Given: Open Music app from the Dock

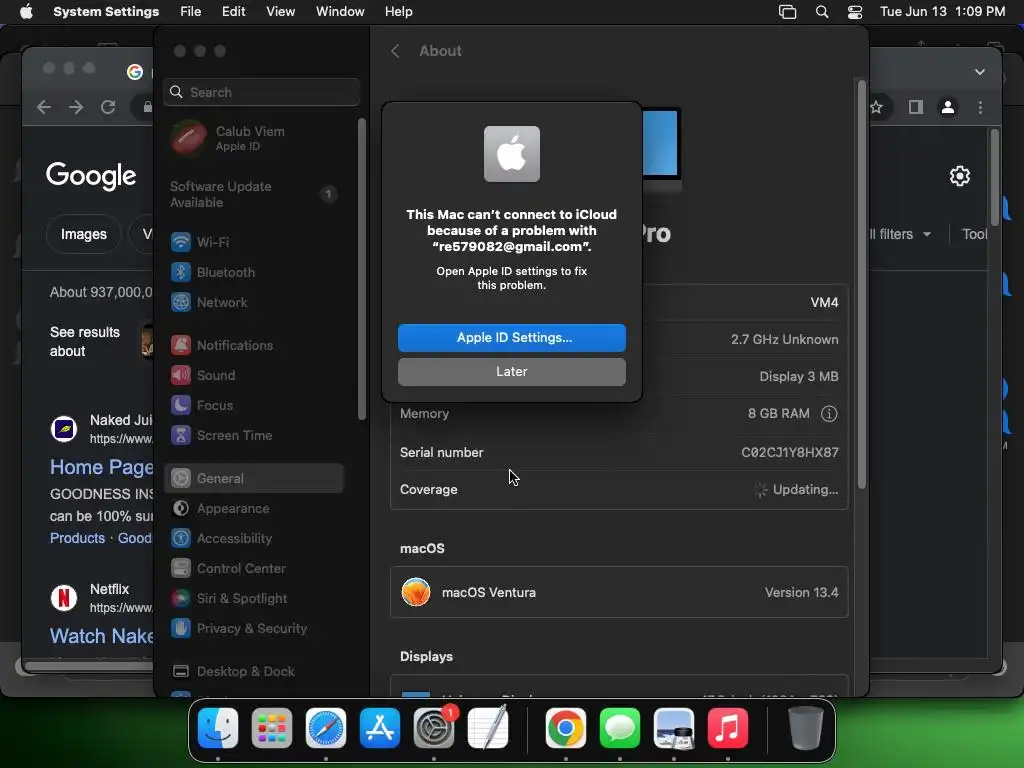Looking at the screenshot, I should [728, 728].
